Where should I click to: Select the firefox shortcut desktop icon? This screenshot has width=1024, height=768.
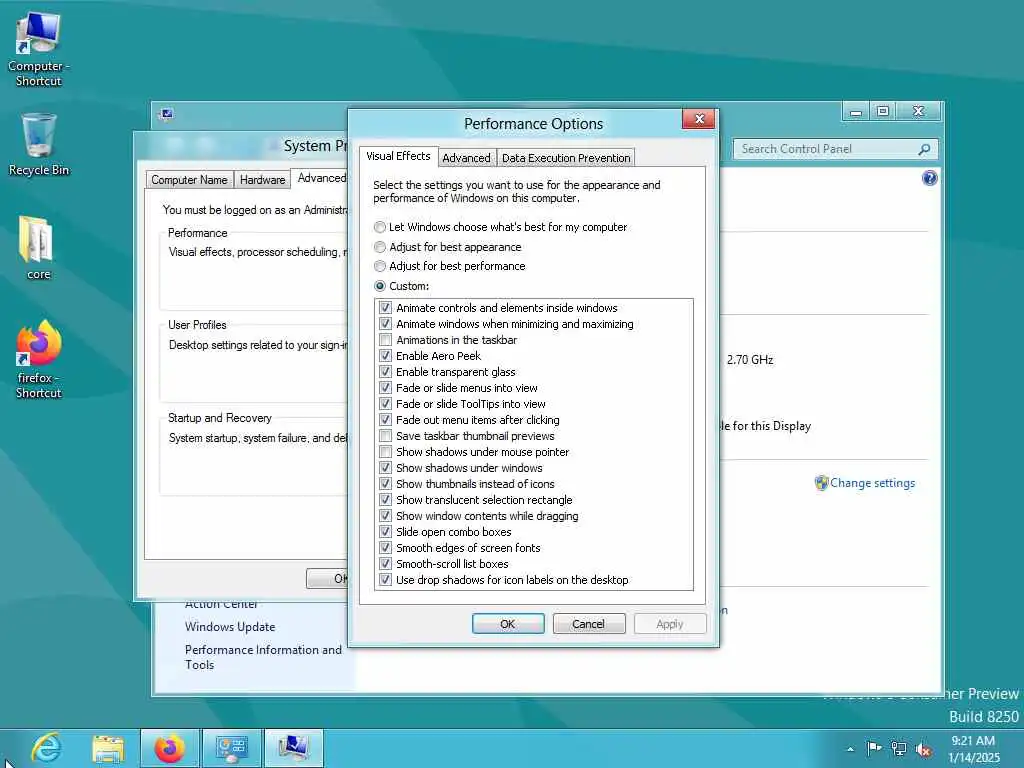(x=39, y=359)
